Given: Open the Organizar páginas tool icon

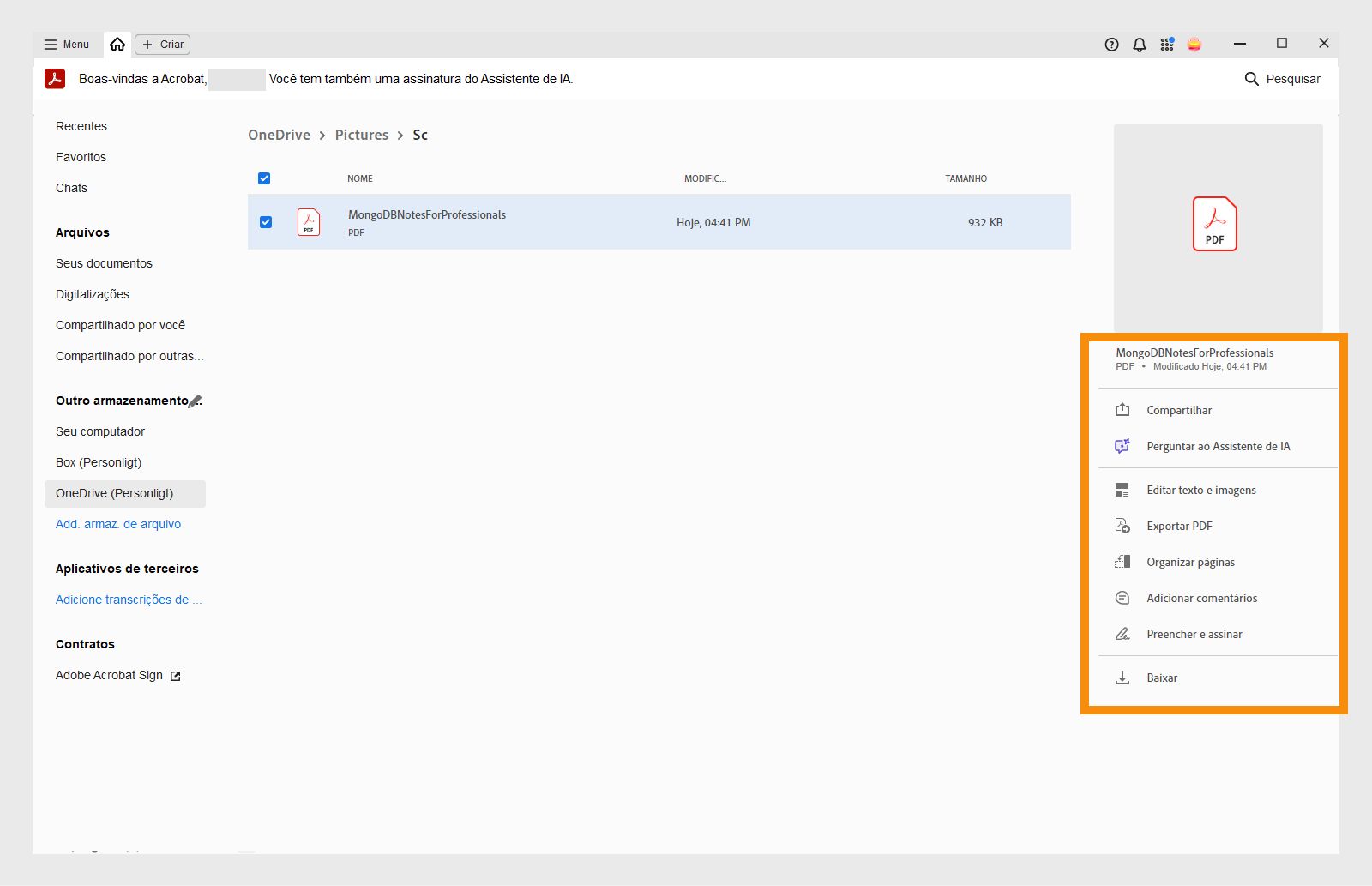Looking at the screenshot, I should 1122,561.
